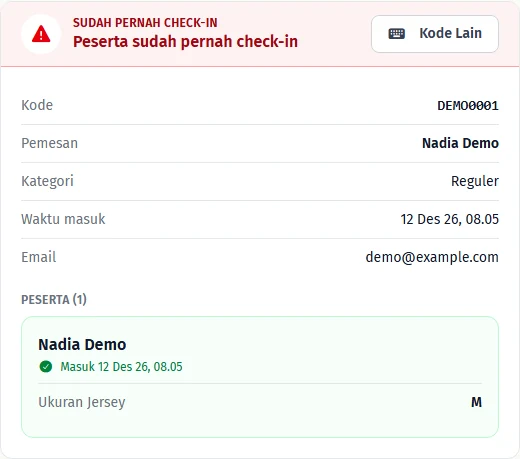Click the PESERTA (1) section heading
Viewport: 520px width, 459px height.
pyautogui.click(x=54, y=299)
